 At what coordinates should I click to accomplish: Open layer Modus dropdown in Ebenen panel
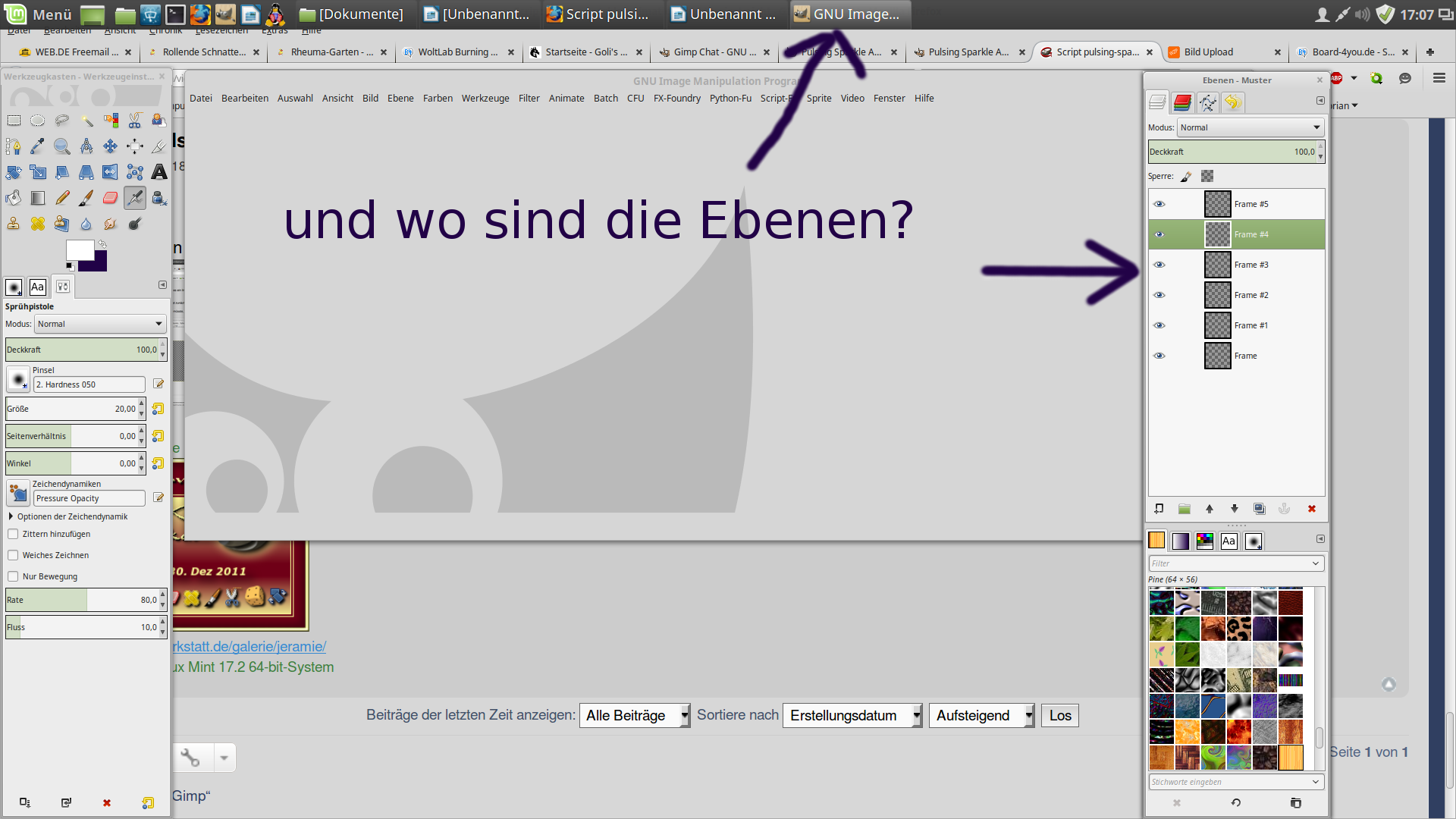click(1250, 127)
